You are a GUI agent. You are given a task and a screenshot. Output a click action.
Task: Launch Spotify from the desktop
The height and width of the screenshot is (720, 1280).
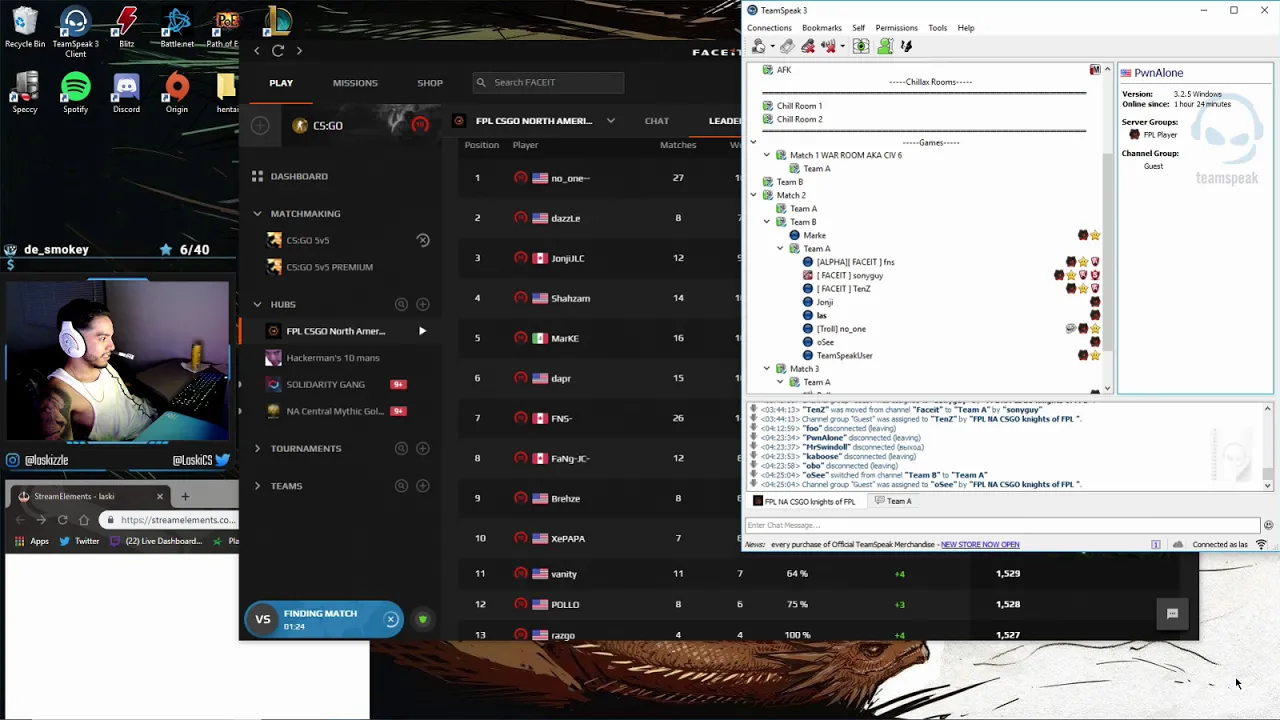tap(75, 93)
